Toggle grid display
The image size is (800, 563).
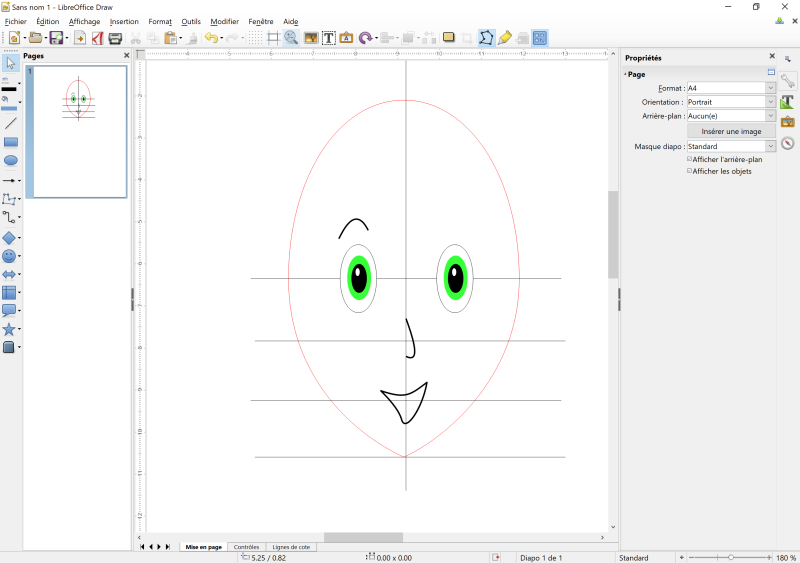pyautogui.click(x=255, y=38)
